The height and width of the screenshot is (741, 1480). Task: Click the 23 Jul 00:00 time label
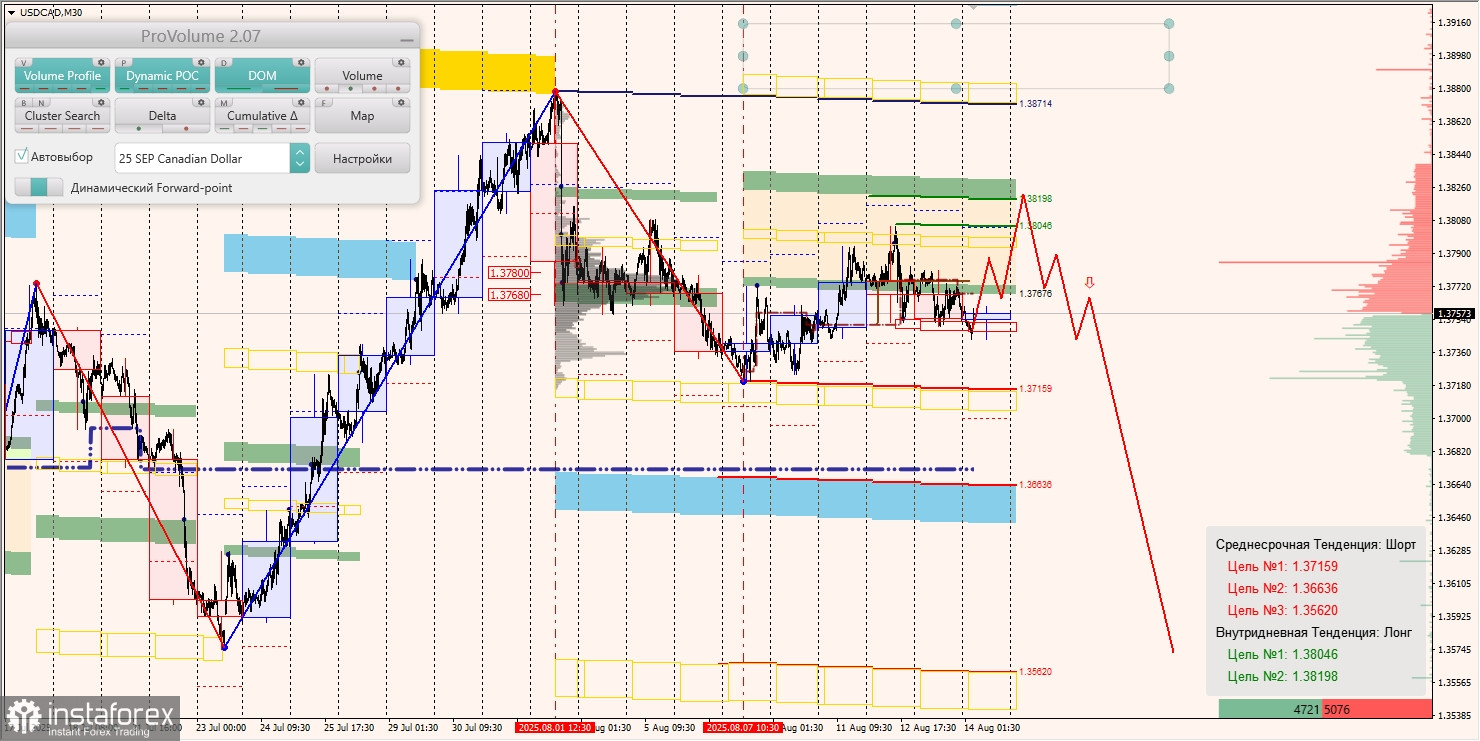pos(221,728)
